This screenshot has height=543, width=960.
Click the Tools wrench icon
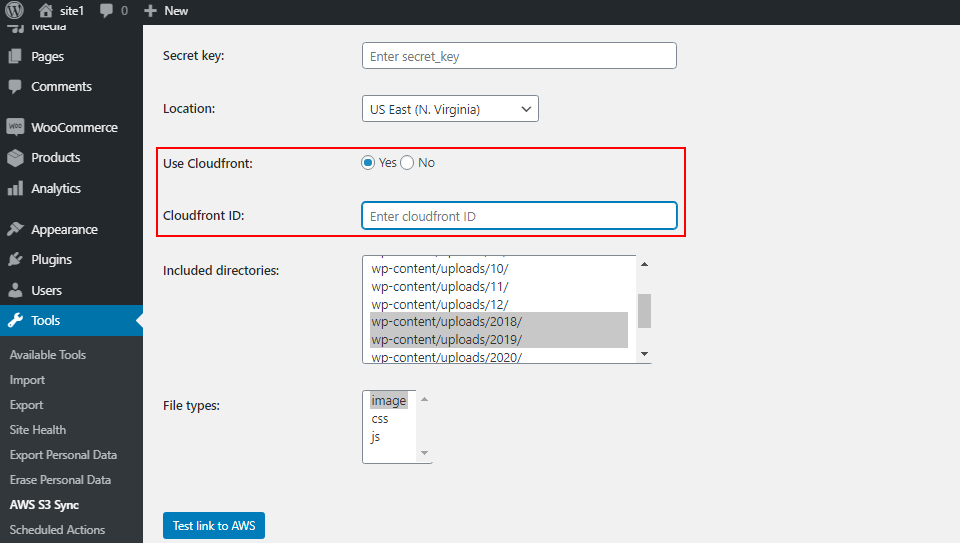(x=15, y=320)
